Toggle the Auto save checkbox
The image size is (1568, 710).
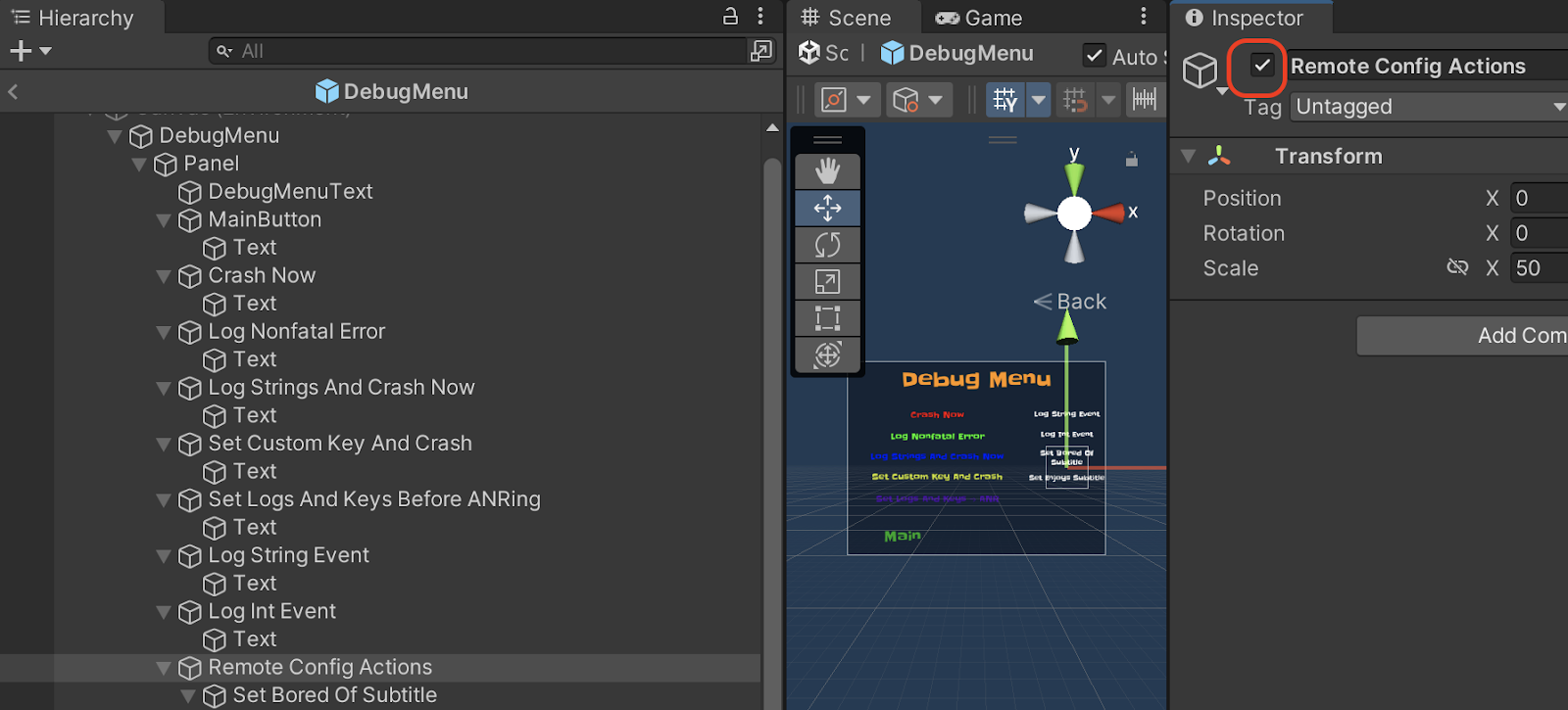coord(1094,56)
